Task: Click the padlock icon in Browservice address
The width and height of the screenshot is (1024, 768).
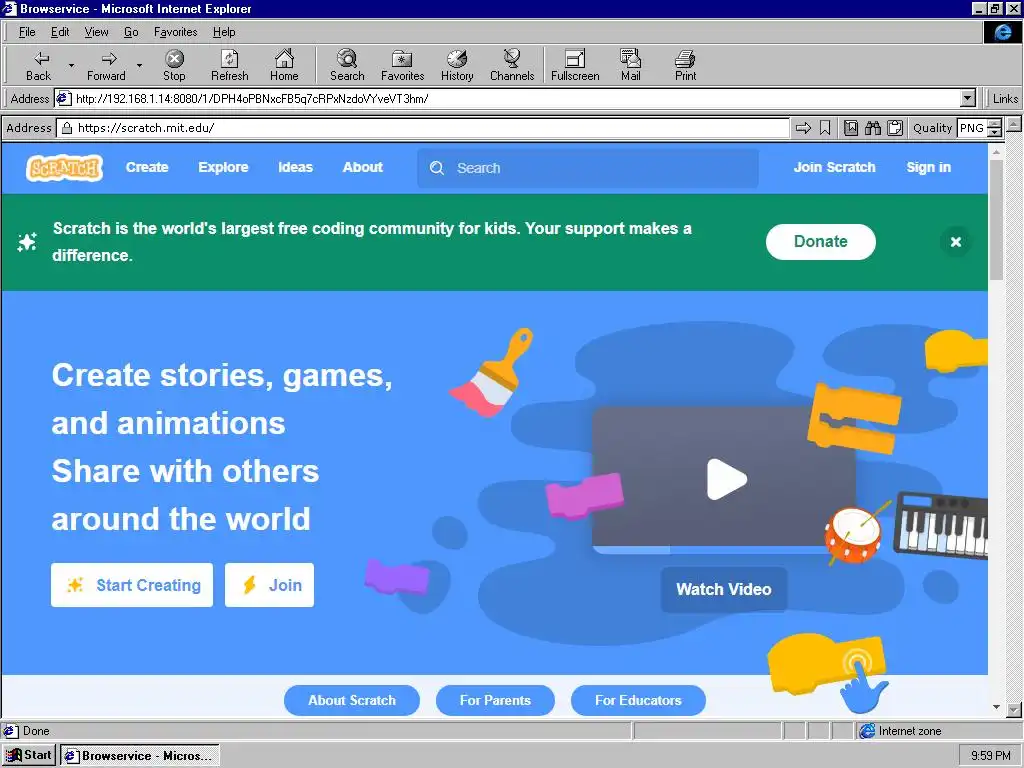Action: pos(67,128)
